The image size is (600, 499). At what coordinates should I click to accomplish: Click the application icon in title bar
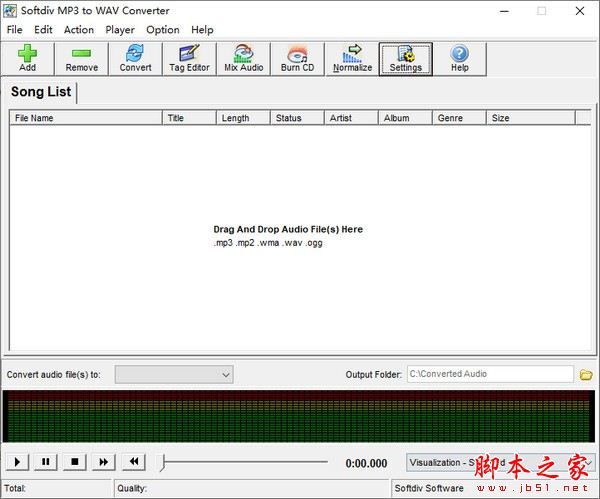(x=10, y=11)
